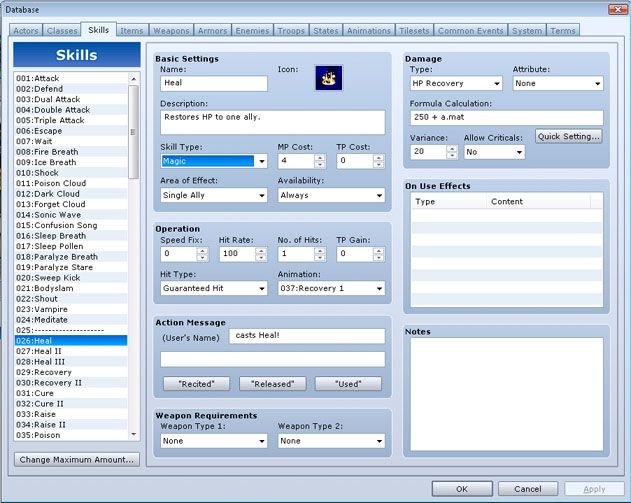Click the "Recited" message button

197,384
